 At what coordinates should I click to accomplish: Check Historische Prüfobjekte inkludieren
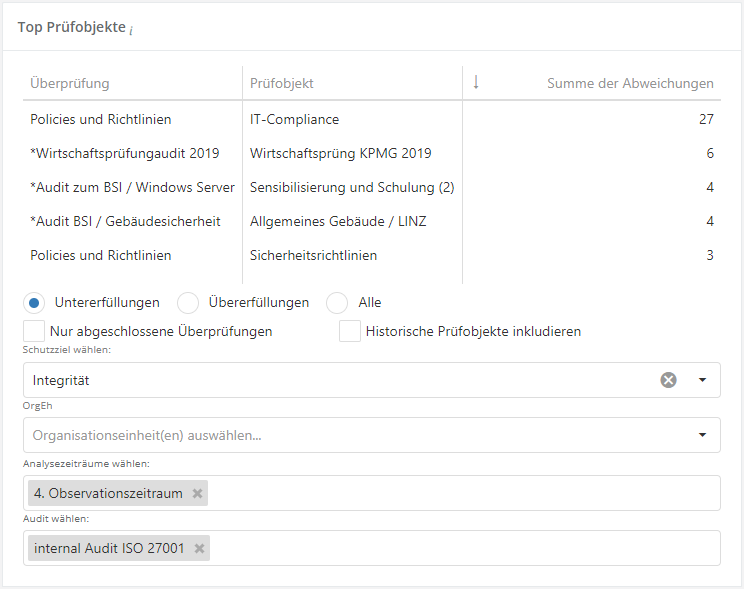point(350,331)
